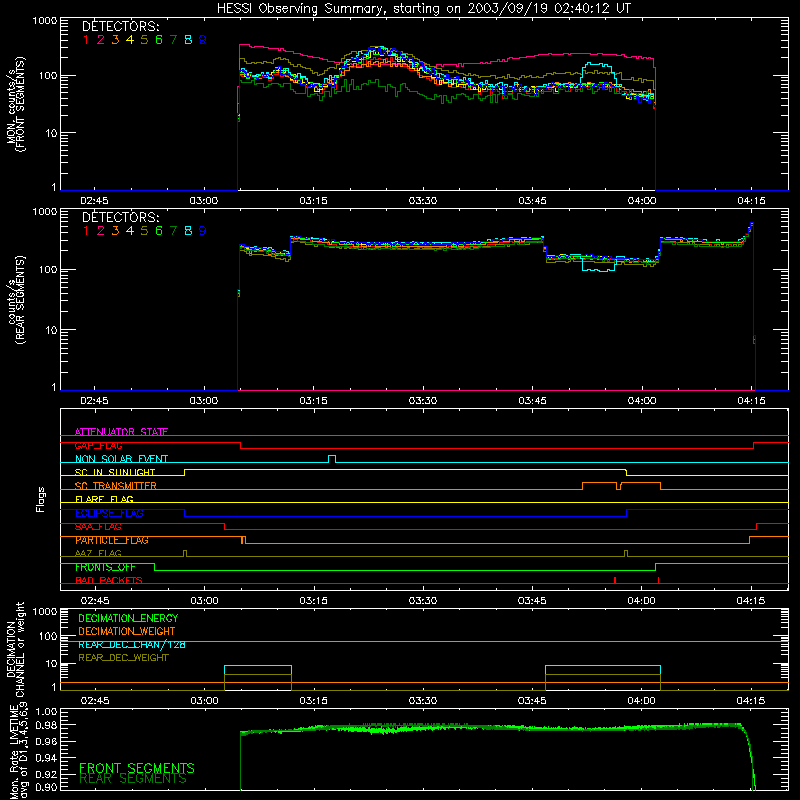
Task: Click the FLARE_FLAG label
Action: 104,499
